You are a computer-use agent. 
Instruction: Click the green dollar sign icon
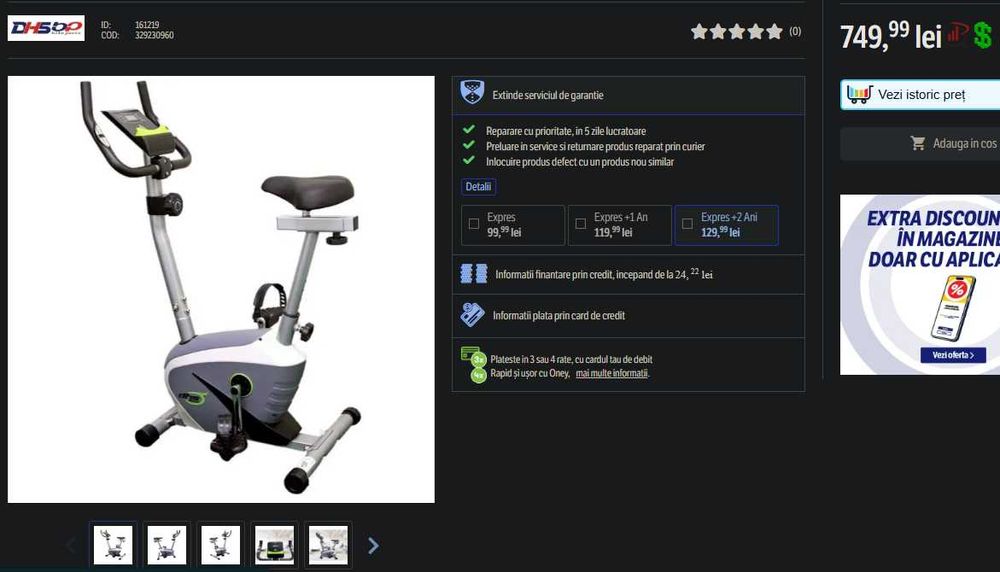point(983,35)
